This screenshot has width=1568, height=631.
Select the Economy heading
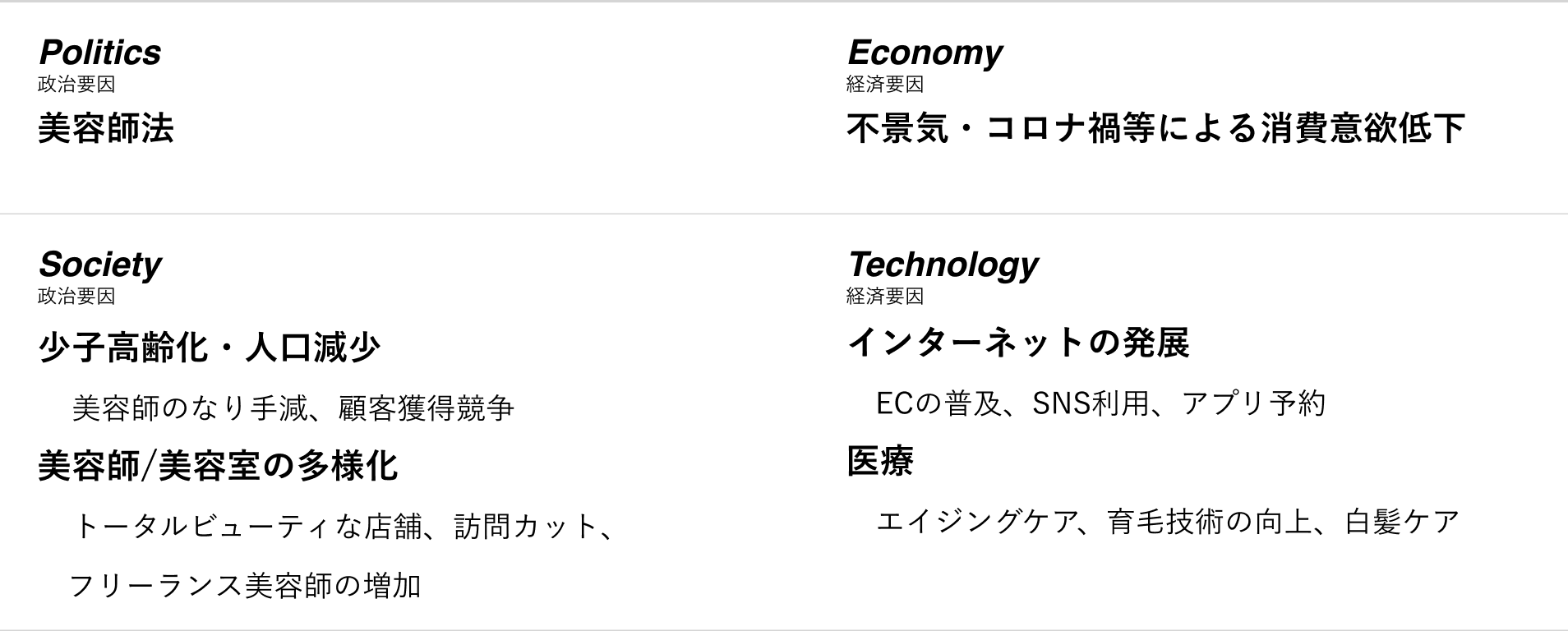coord(925,53)
